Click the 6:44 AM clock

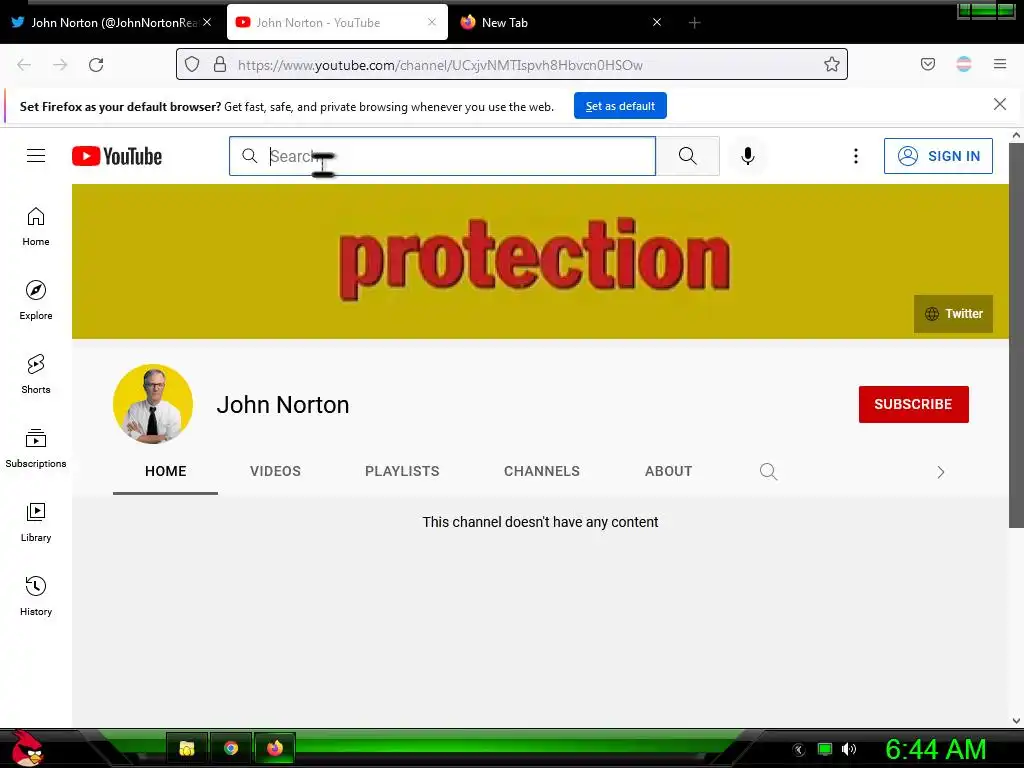click(x=936, y=750)
